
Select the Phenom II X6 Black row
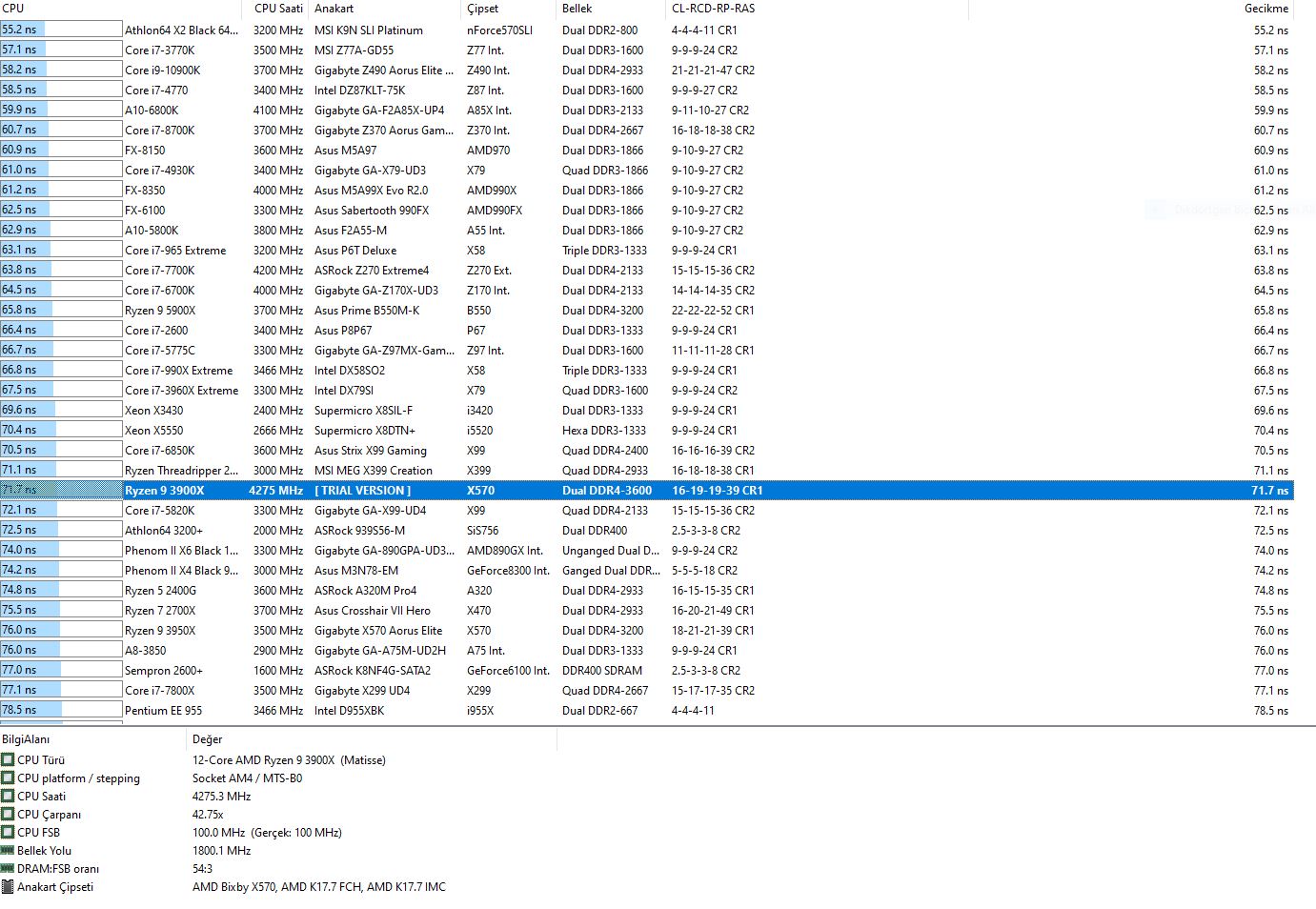[646, 550]
